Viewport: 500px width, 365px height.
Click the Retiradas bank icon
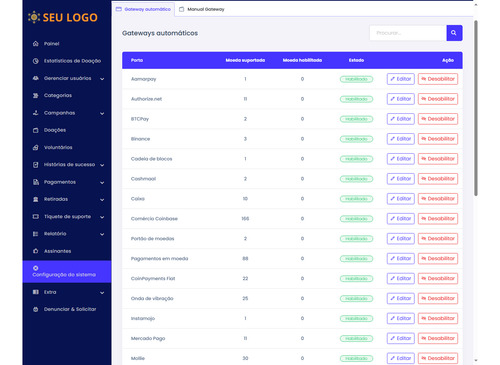pos(36,199)
